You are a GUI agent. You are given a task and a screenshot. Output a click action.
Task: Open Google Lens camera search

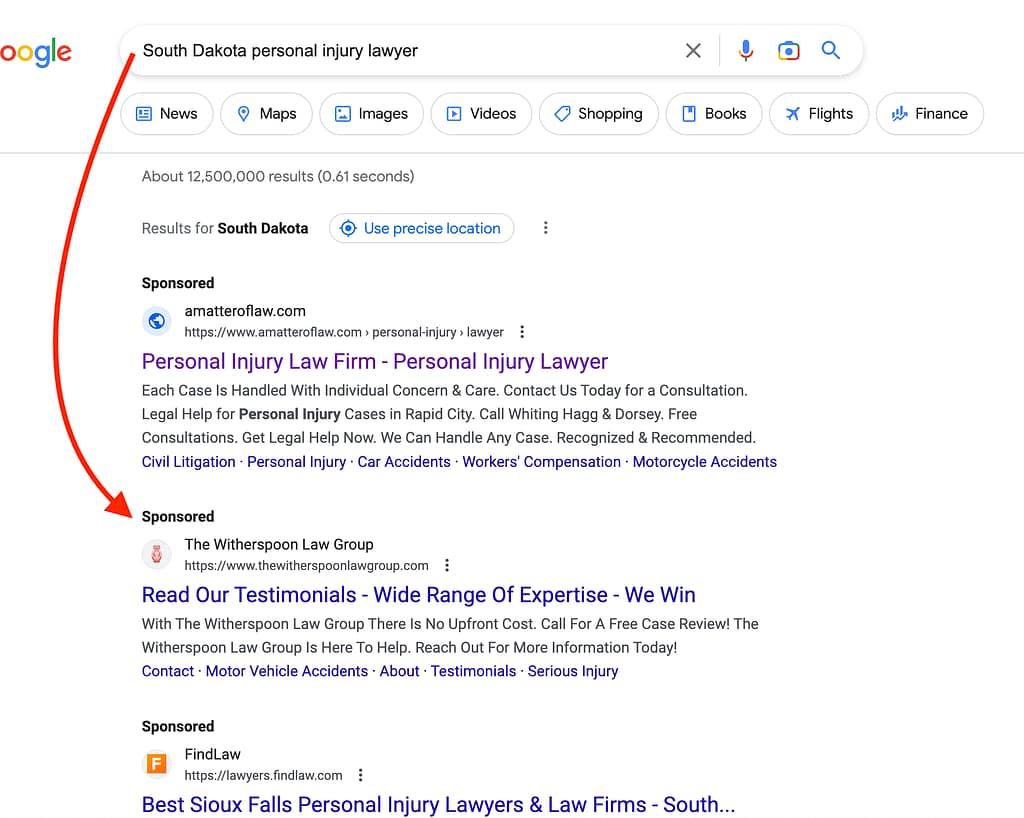(x=788, y=51)
